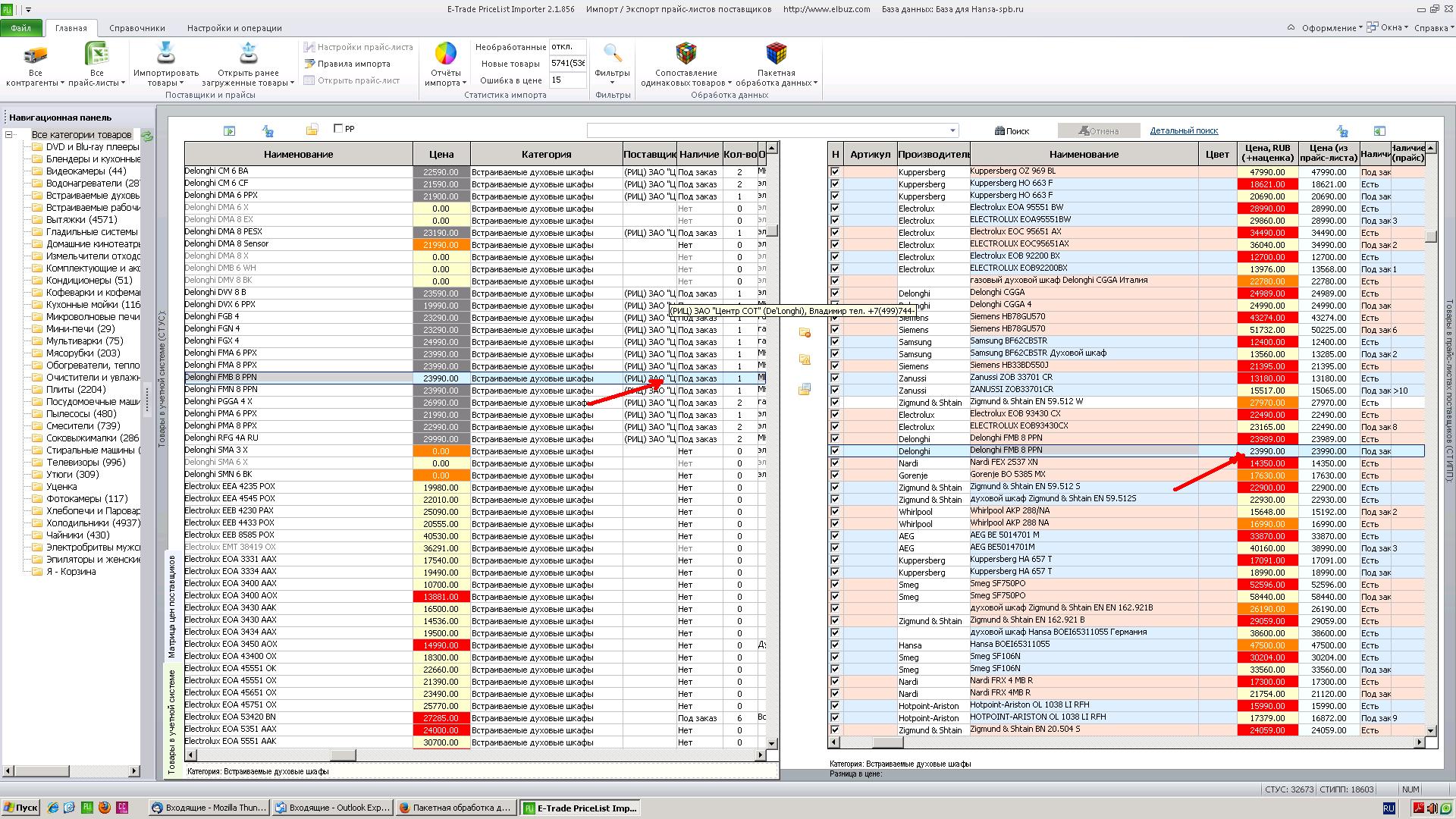Click red price cell 18621.00 Kuppersberg HO 663 F
1456x819 pixels.
[x=1267, y=184]
